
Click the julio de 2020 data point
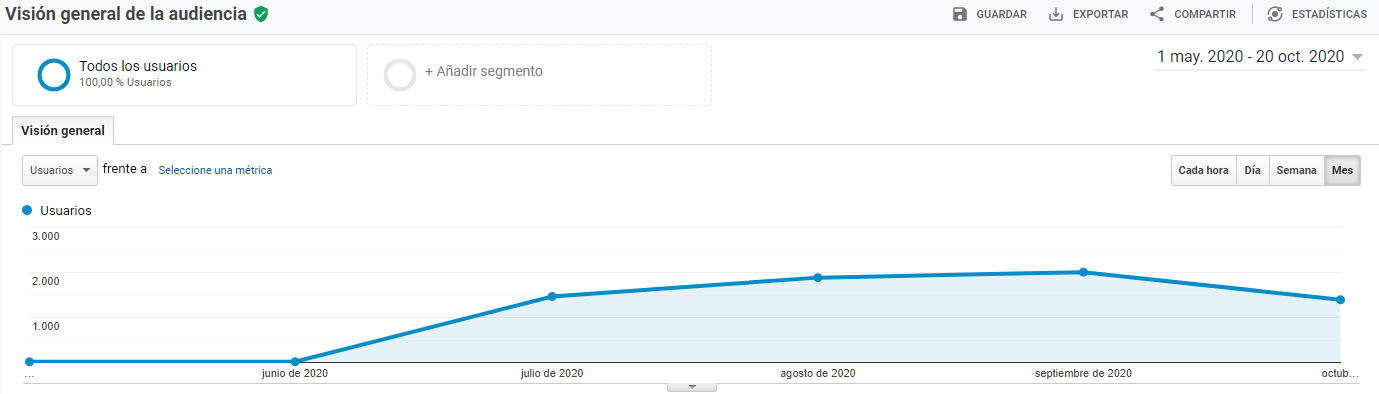coord(552,296)
